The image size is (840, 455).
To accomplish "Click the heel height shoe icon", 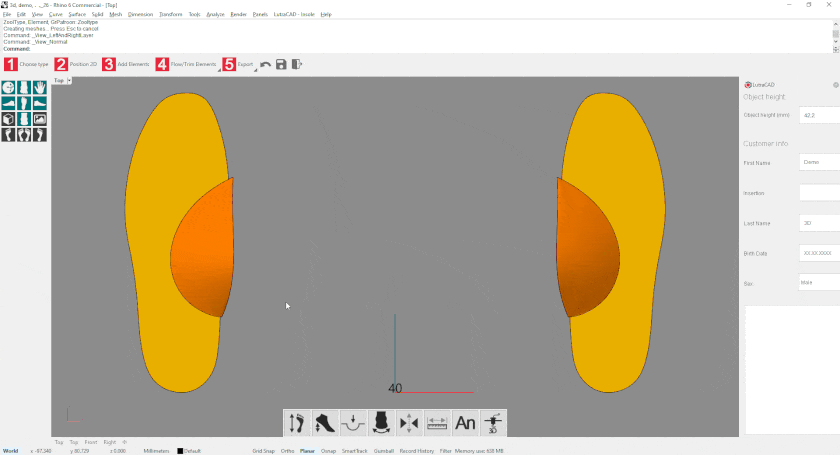I will point(325,423).
